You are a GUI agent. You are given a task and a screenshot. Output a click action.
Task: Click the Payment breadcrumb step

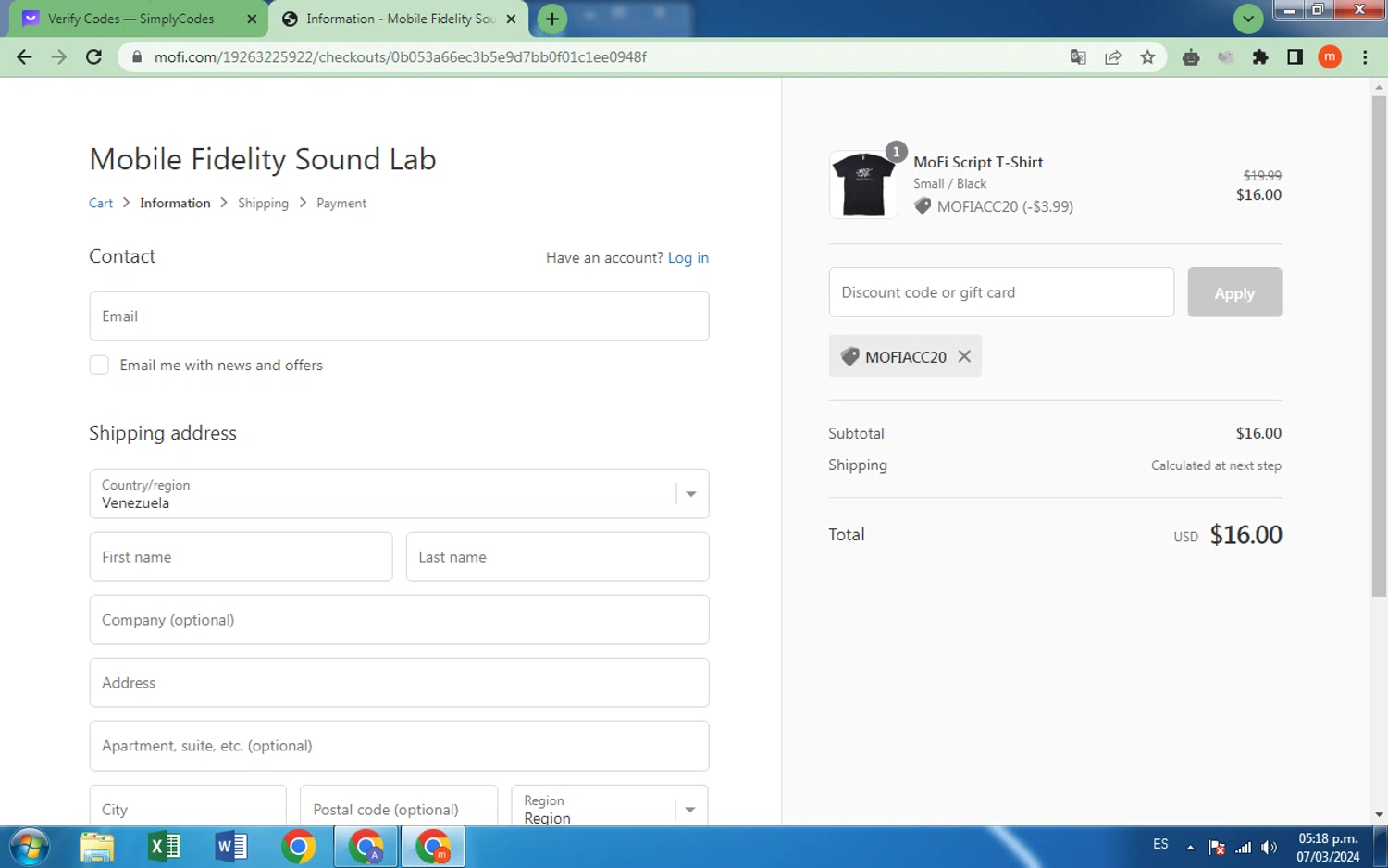coord(341,204)
